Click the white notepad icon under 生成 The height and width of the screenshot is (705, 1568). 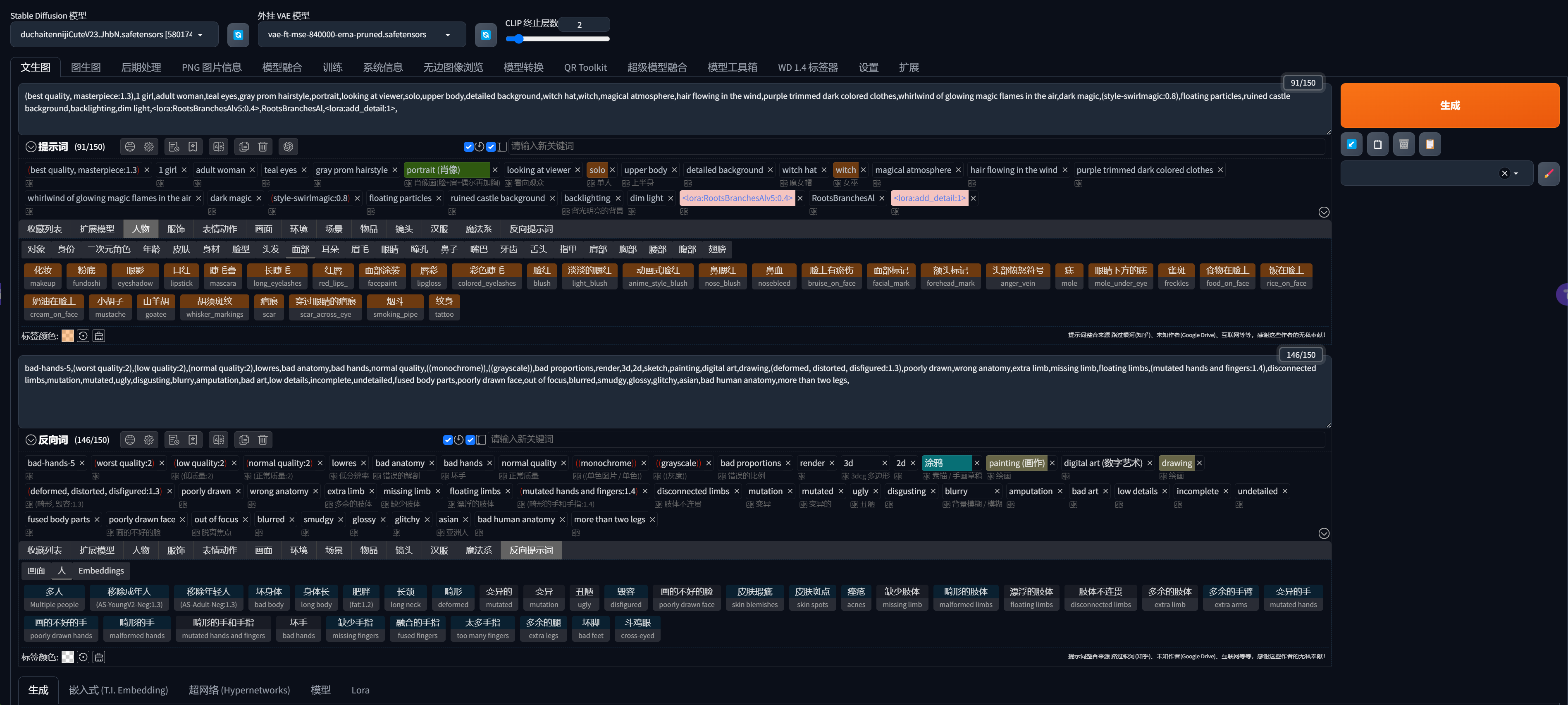(1377, 144)
